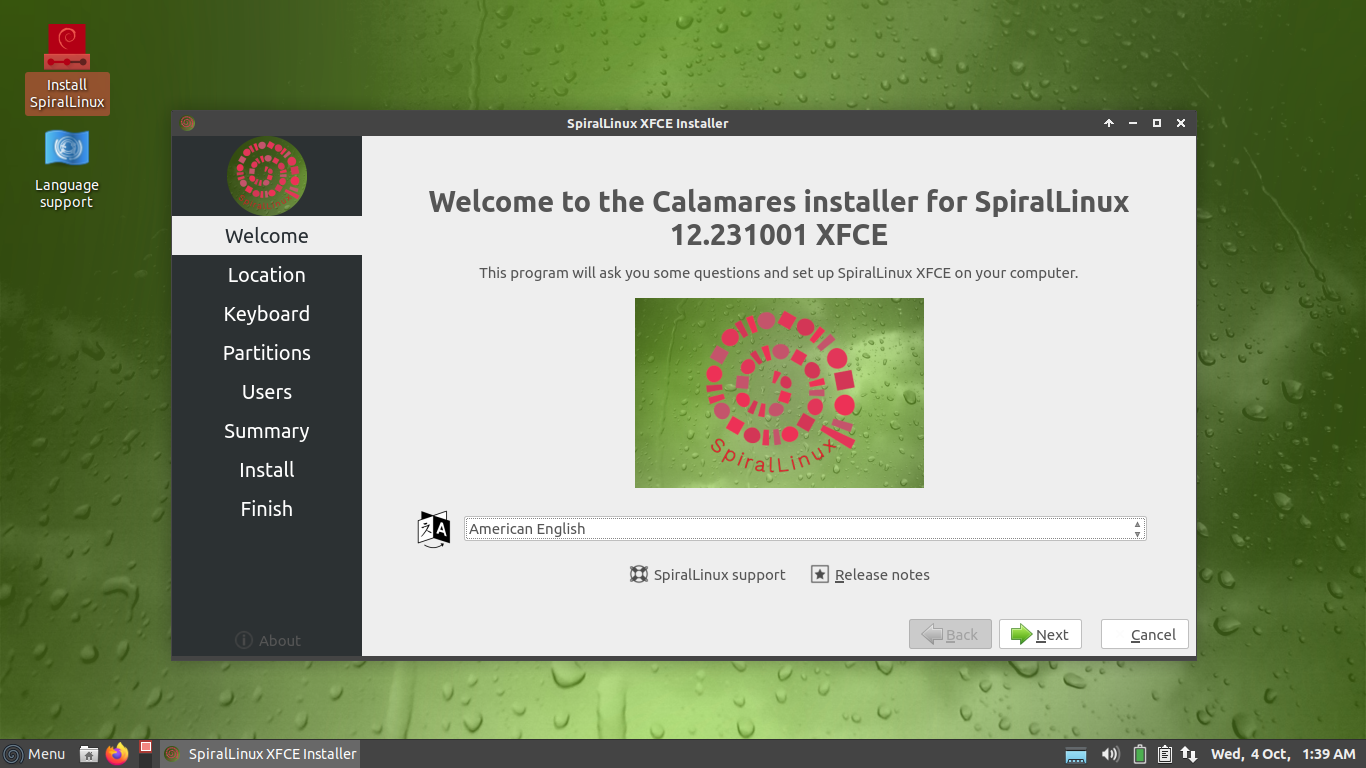Select the Keyboard step in sidebar

tap(267, 314)
